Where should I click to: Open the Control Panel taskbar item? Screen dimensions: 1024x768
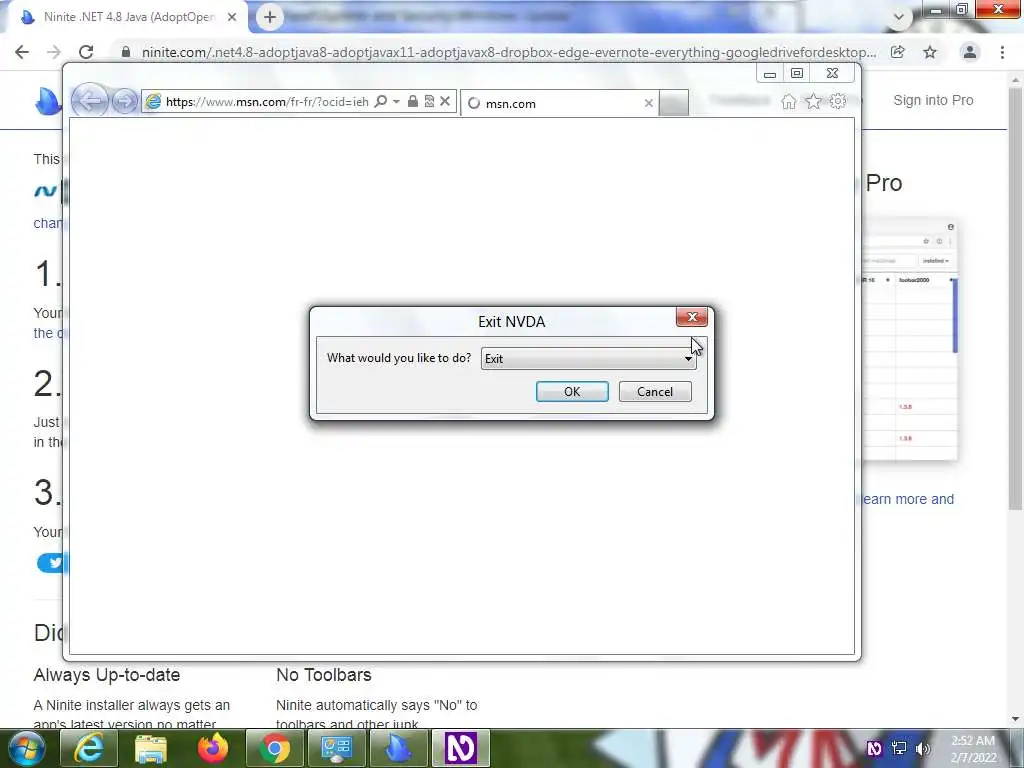coord(337,749)
